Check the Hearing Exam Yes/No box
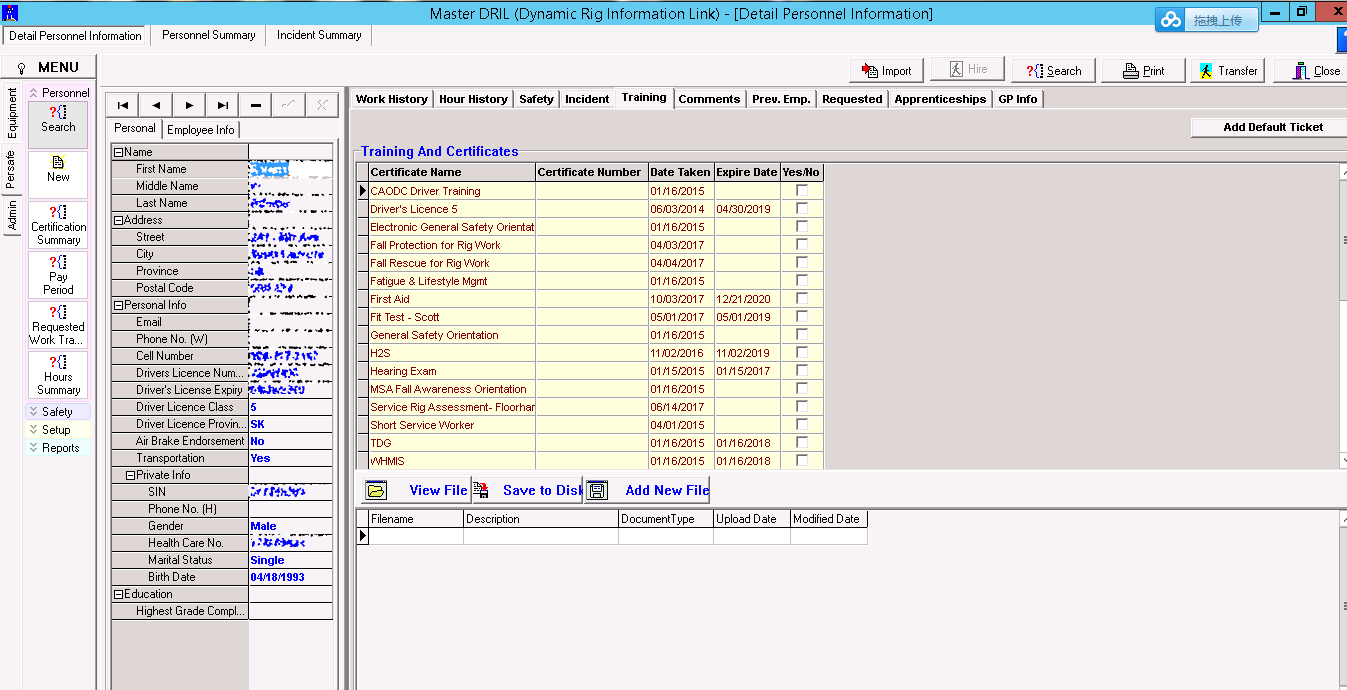The height and width of the screenshot is (690, 1347). click(801, 370)
